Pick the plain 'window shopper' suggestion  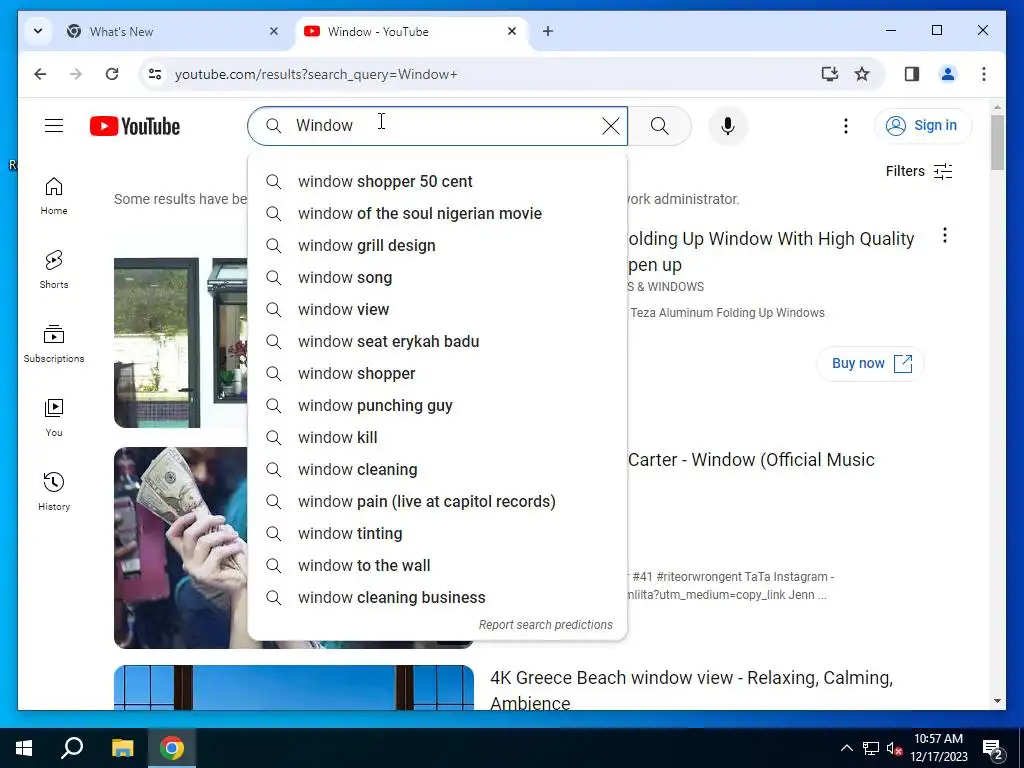(438, 374)
